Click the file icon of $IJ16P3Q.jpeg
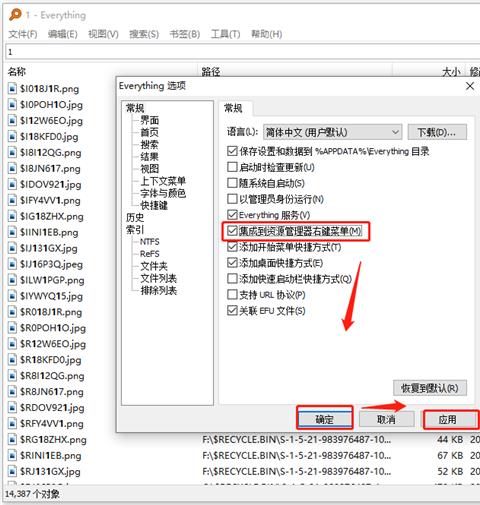The image size is (480, 505). tap(12, 264)
